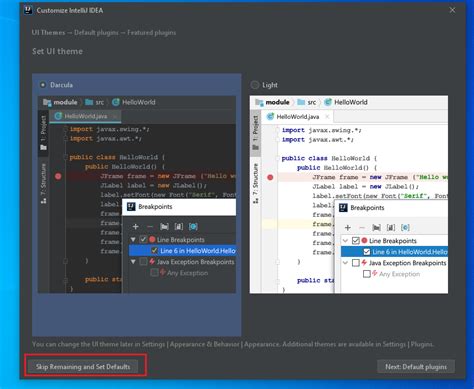Select the Darcula theme radio button
The height and width of the screenshot is (389, 474).
pyautogui.click(x=43, y=85)
